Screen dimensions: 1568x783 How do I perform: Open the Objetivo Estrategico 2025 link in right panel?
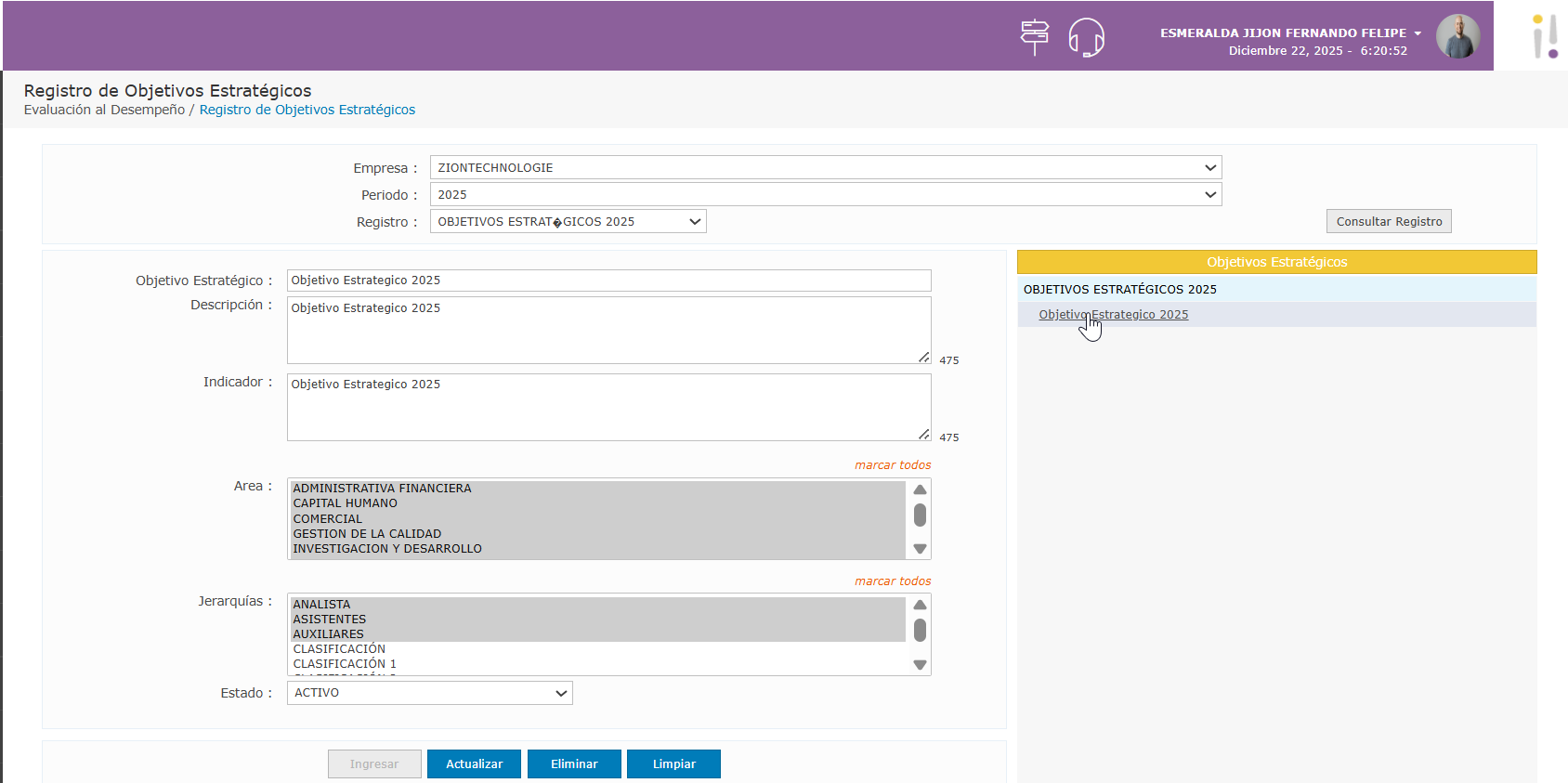(x=1113, y=314)
